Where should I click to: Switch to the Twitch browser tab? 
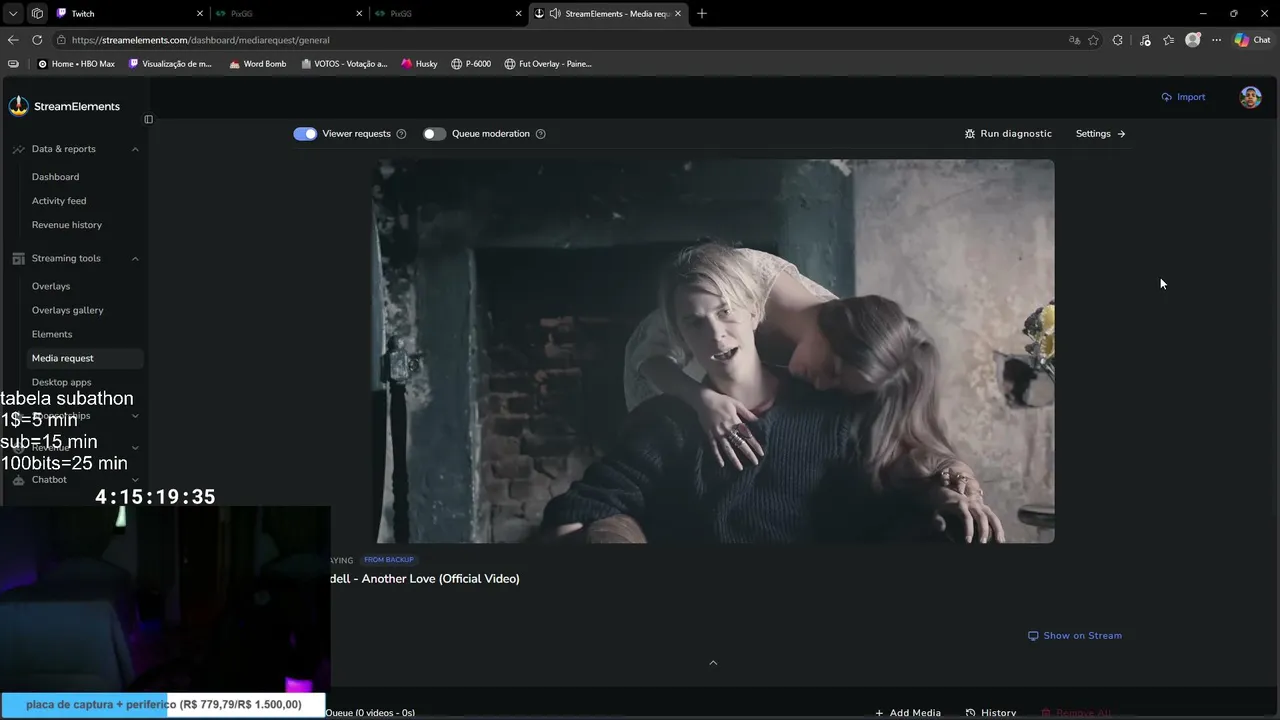pyautogui.click(x=130, y=14)
